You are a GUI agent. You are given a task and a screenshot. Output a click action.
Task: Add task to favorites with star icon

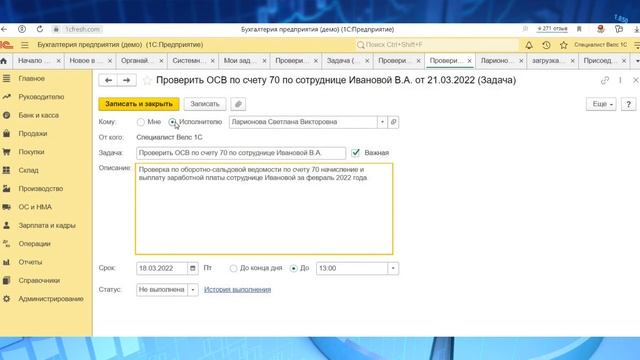tap(147, 80)
